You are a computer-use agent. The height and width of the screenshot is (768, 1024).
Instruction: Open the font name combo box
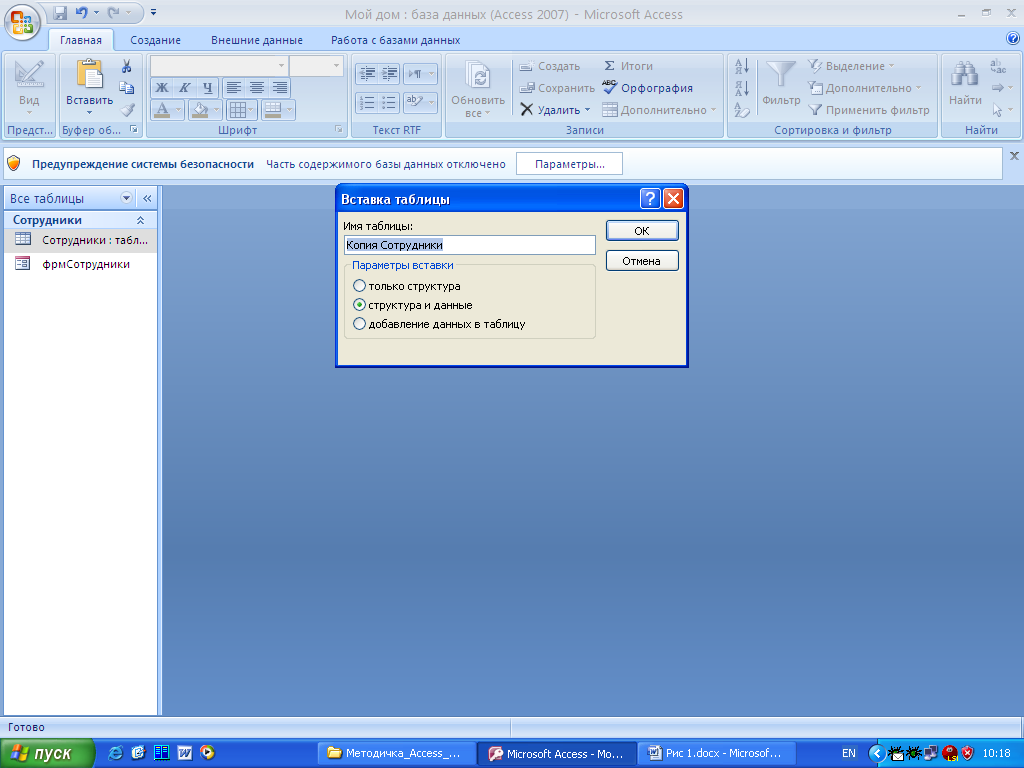[219, 65]
